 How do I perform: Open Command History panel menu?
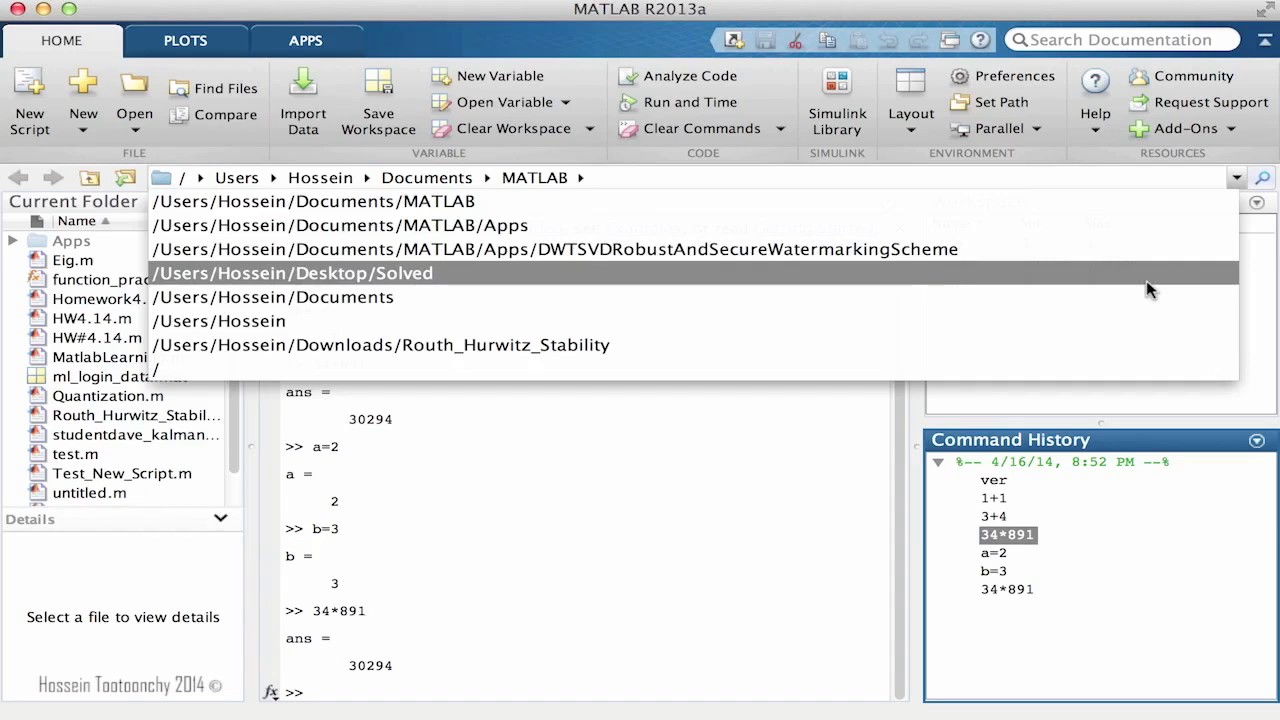tap(1257, 440)
